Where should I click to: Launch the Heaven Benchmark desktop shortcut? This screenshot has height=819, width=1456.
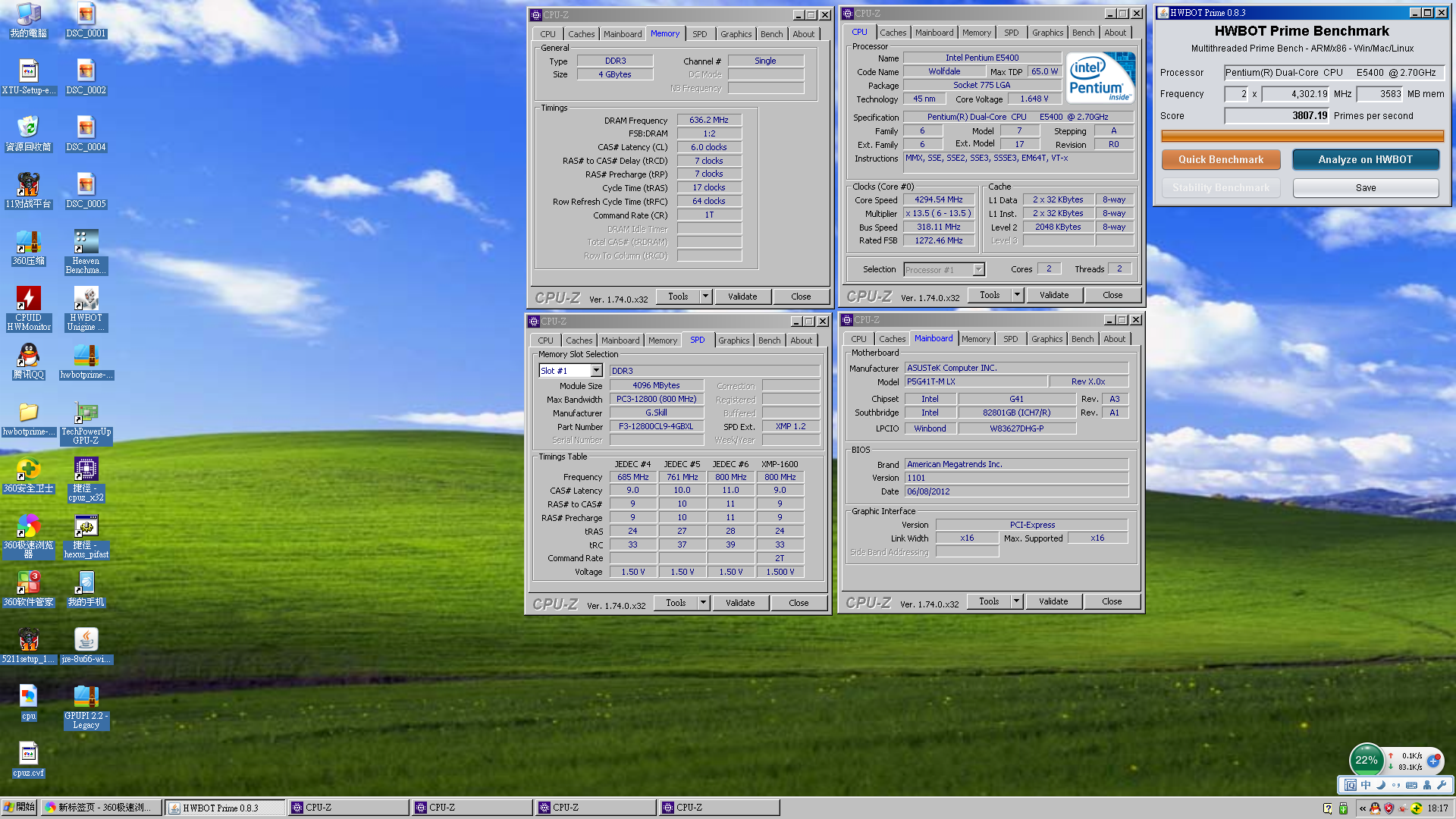(x=86, y=252)
